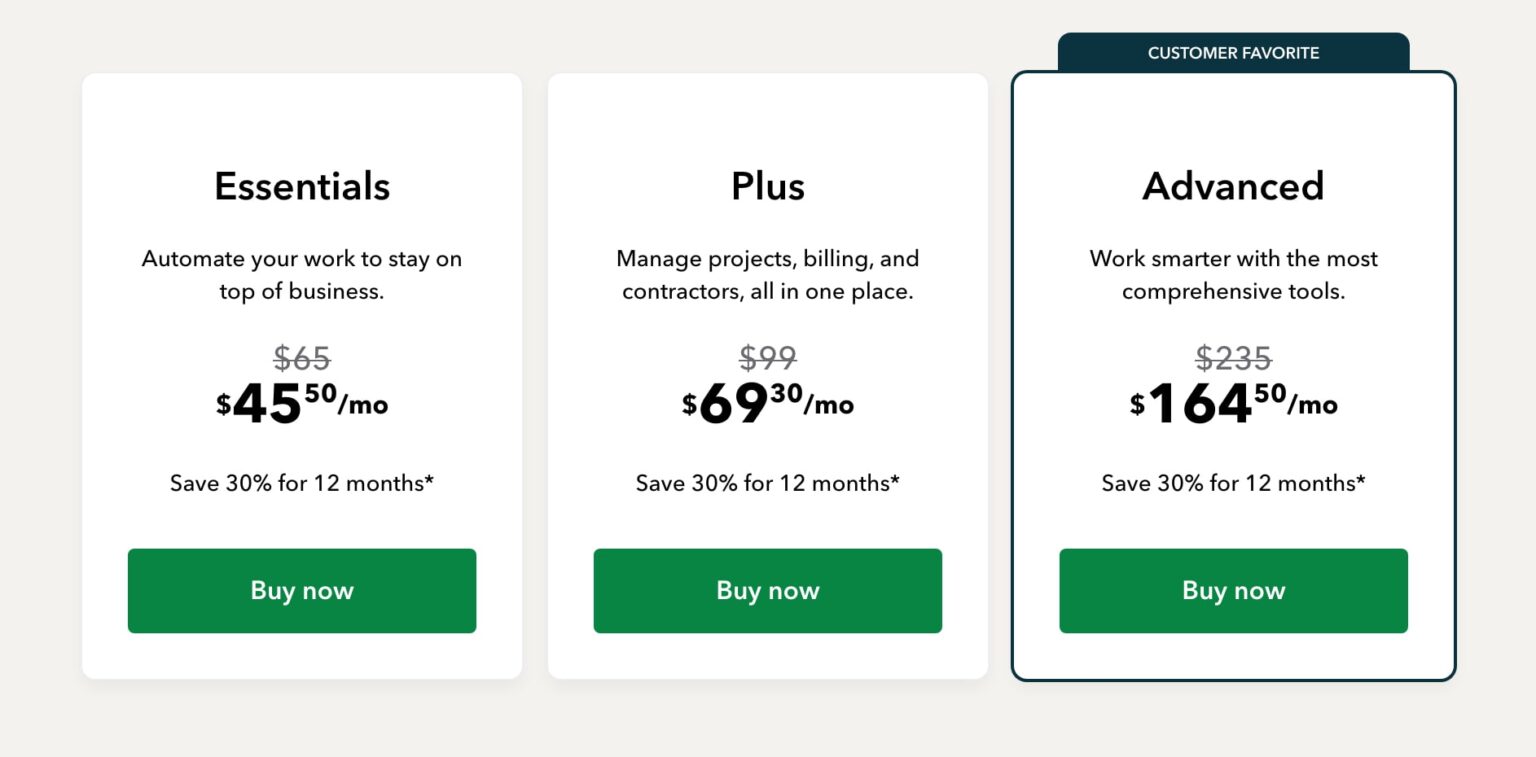This screenshot has height=757, width=1536.
Task: Click the "Work smarter" description text
Action: click(1233, 275)
